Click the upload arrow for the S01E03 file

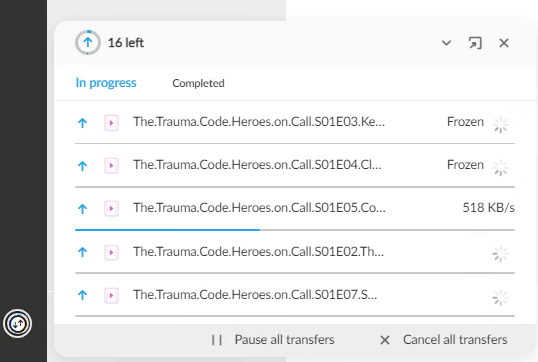[x=82, y=122]
